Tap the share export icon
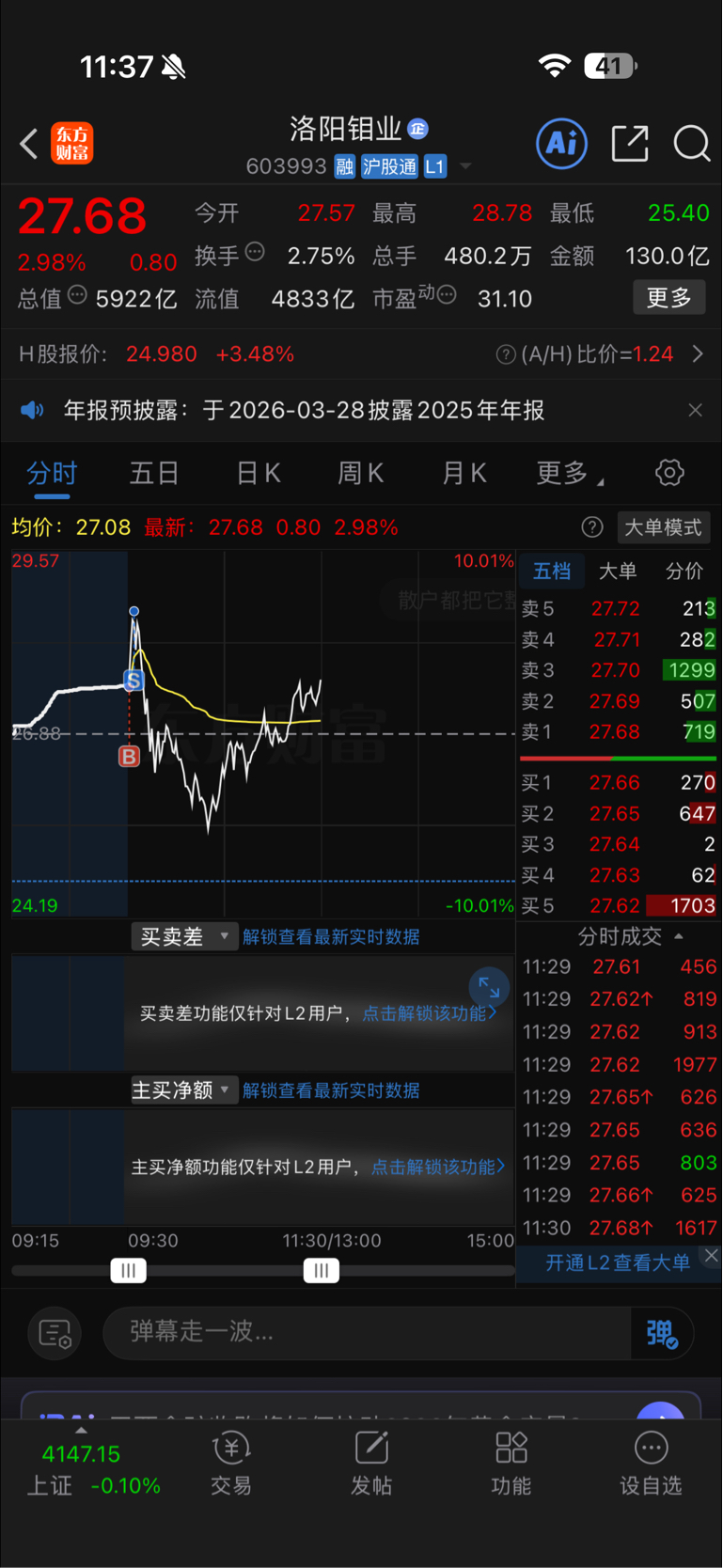Screen dimensions: 723x1568 pyautogui.click(x=629, y=143)
